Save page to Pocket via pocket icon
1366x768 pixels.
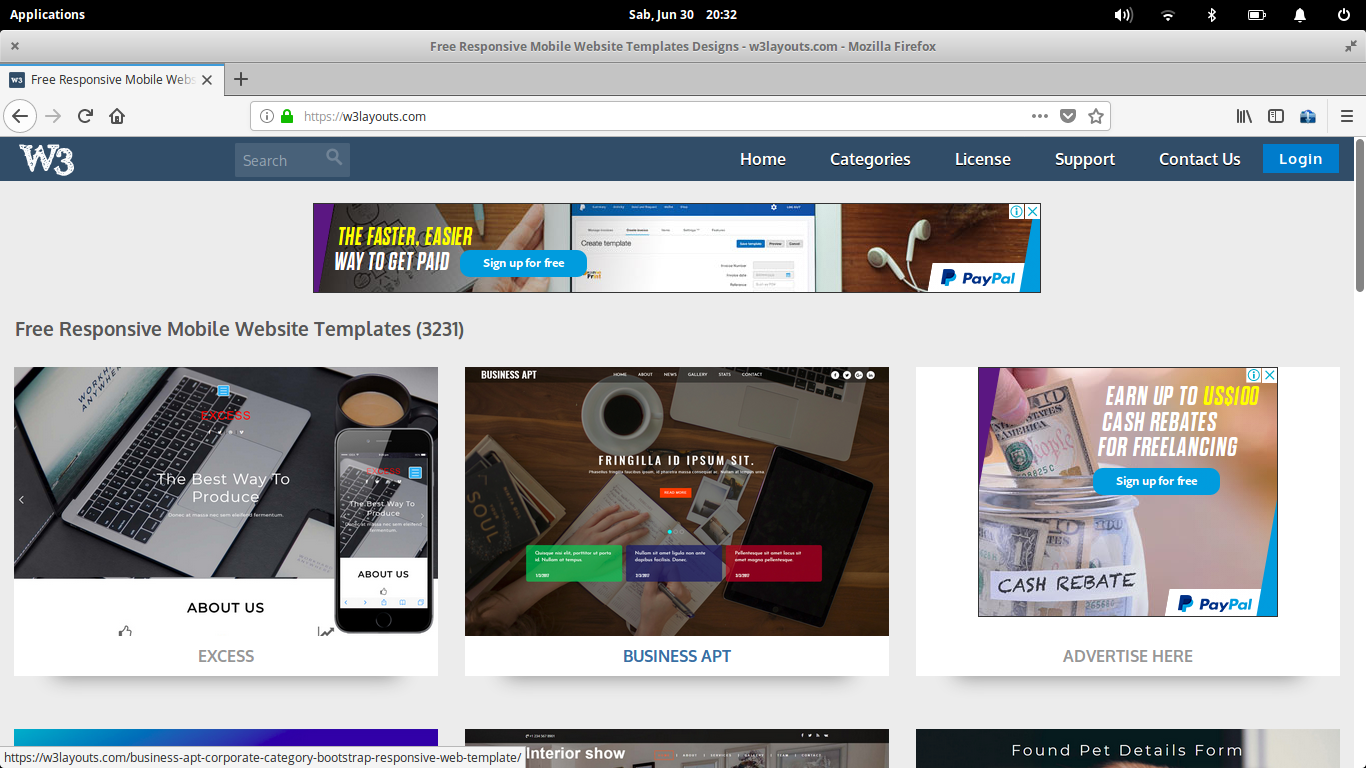coord(1068,116)
